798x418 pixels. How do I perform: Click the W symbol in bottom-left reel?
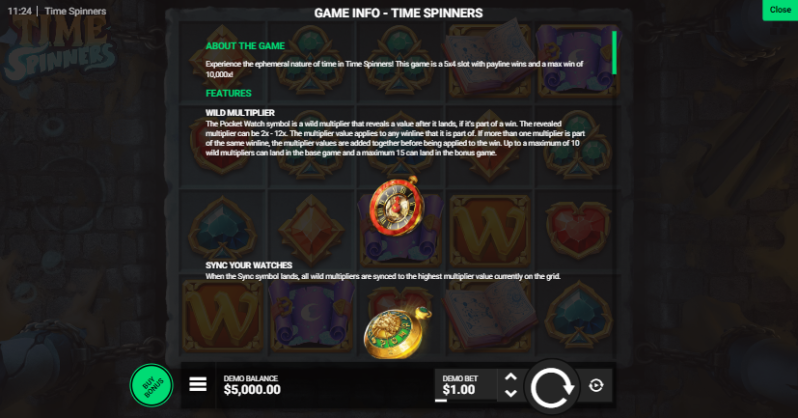[223, 317]
